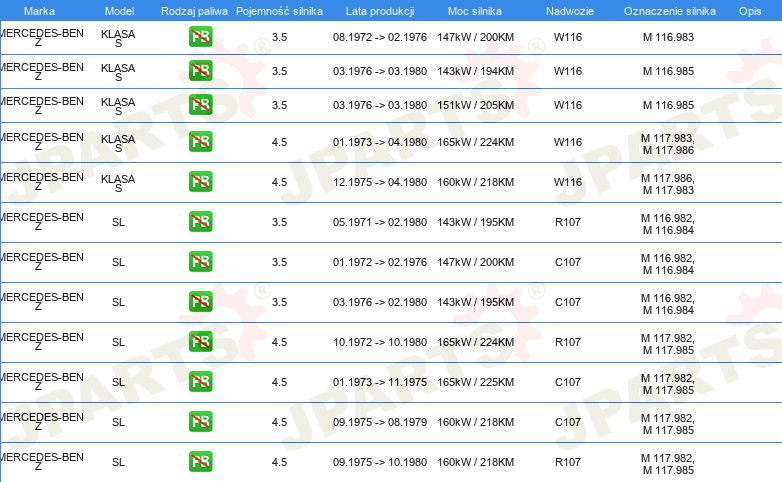The image size is (782, 482).
Task: Select fuel icon in 09.1975 -> 10.1980 row
Action: [200, 461]
